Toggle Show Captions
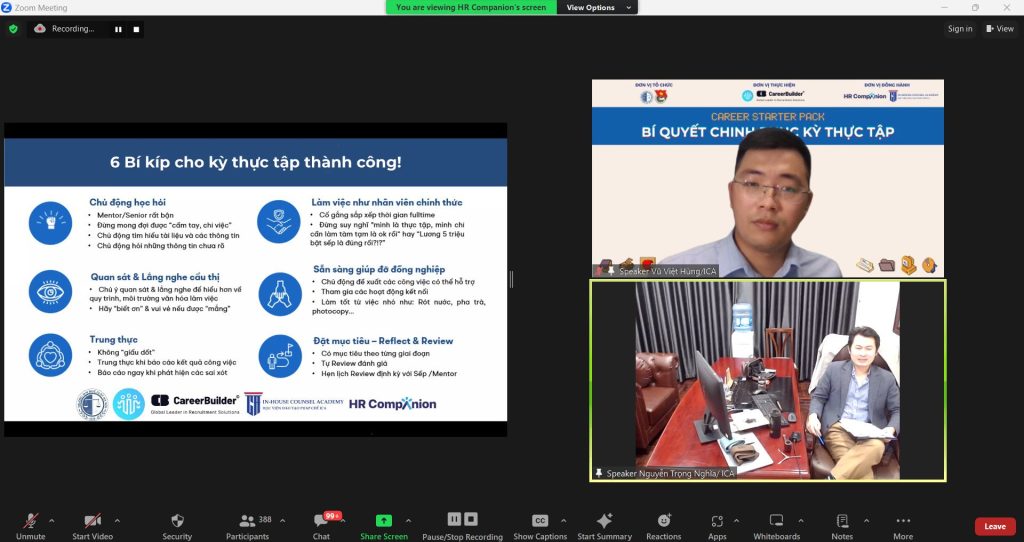 point(539,525)
